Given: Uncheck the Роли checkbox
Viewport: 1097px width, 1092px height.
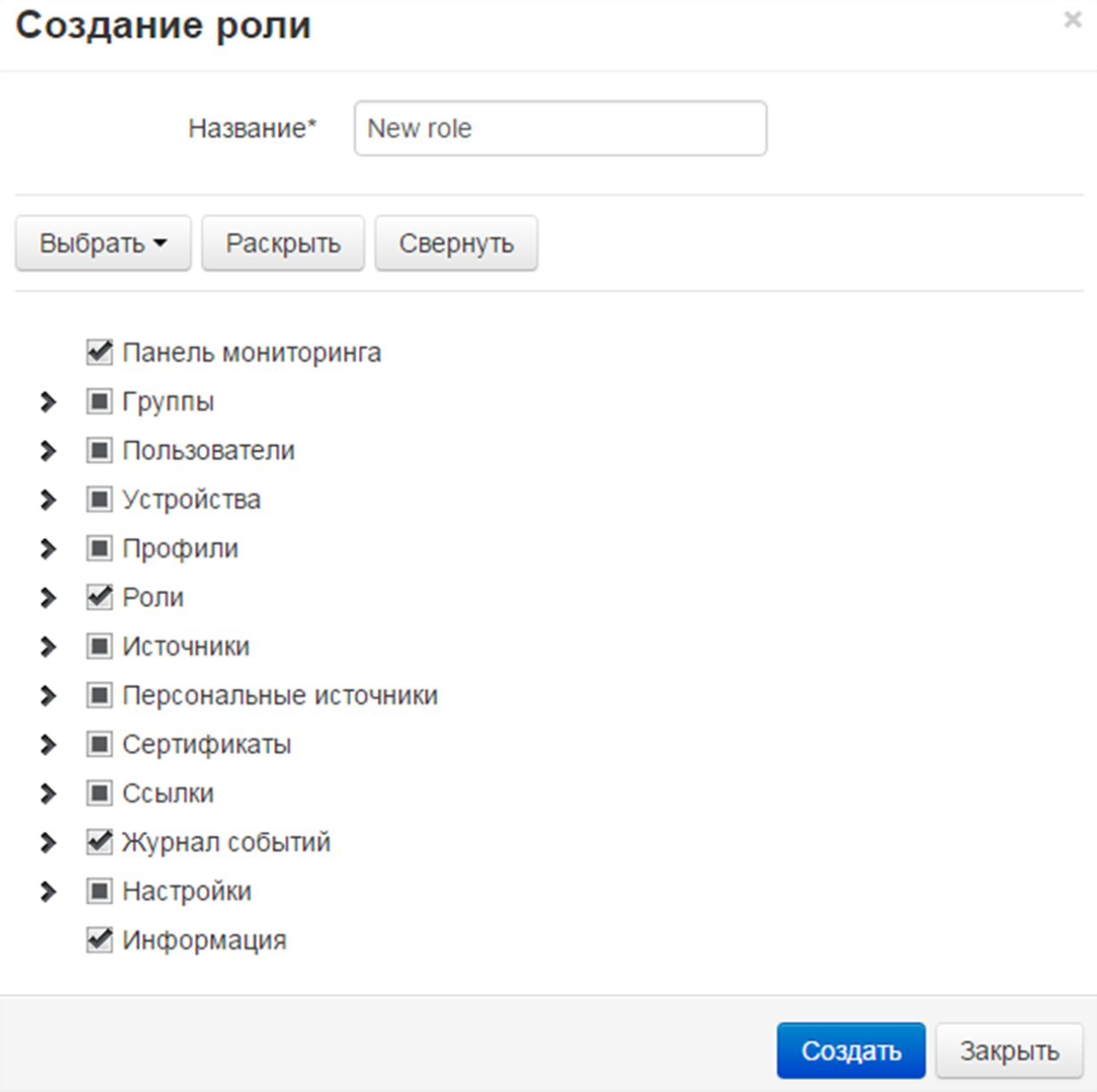Looking at the screenshot, I should point(99,597).
